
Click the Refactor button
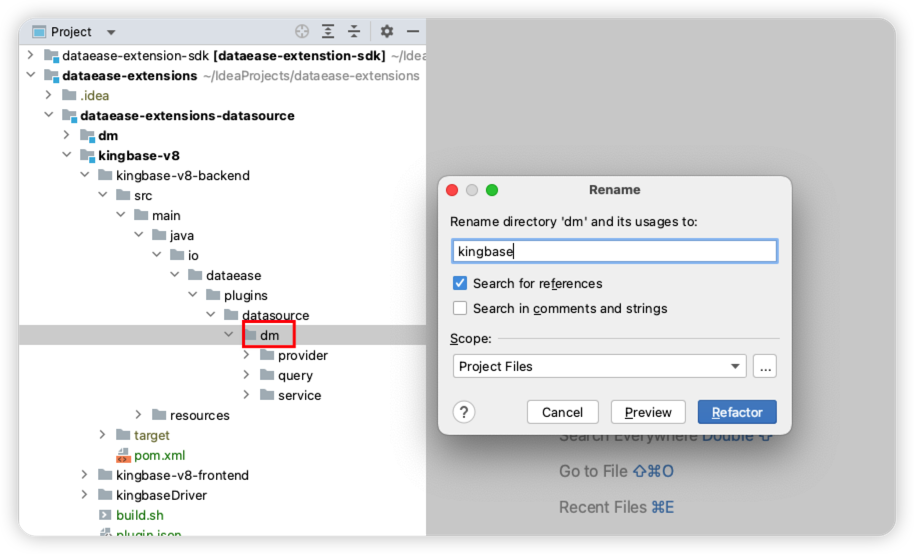pyautogui.click(x=737, y=412)
